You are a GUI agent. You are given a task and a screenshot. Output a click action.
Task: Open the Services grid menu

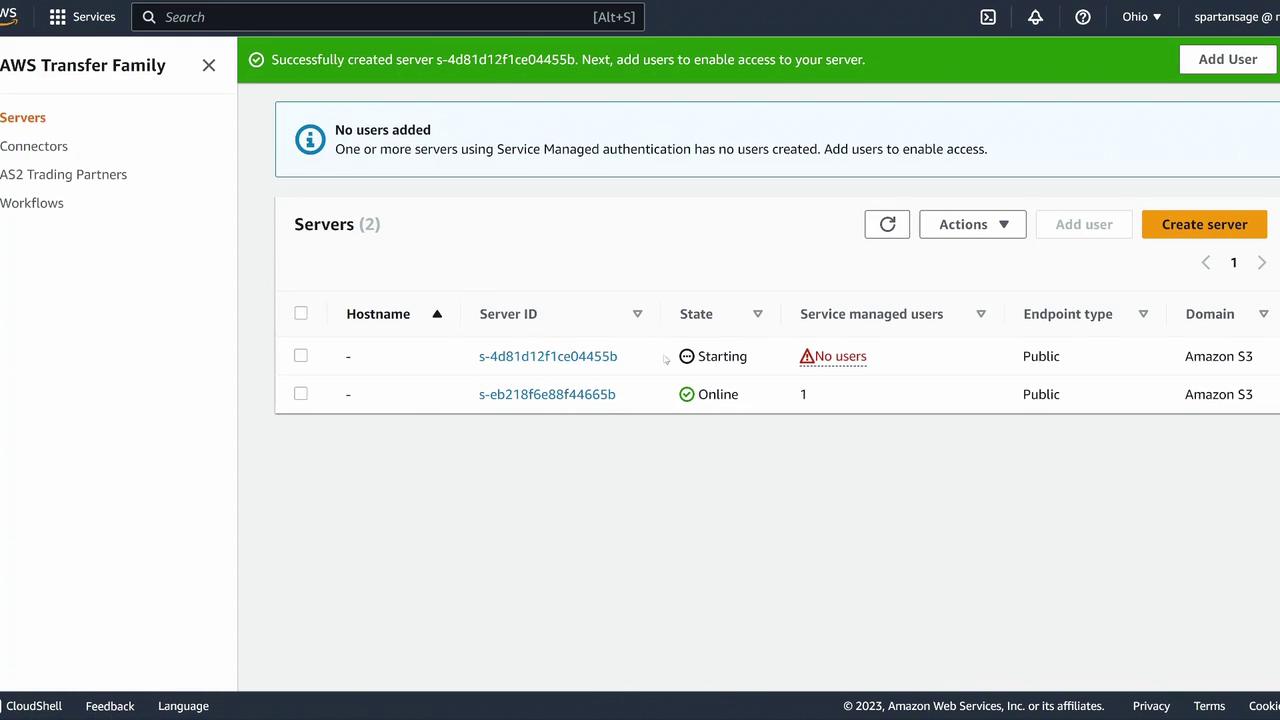[58, 17]
